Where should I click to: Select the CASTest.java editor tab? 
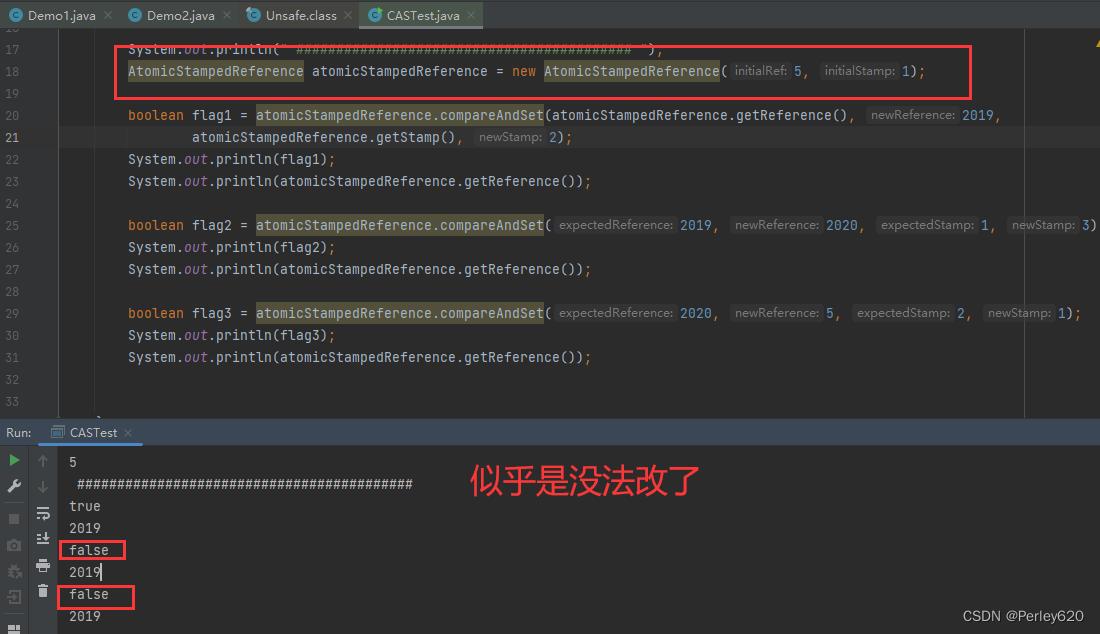pos(423,15)
